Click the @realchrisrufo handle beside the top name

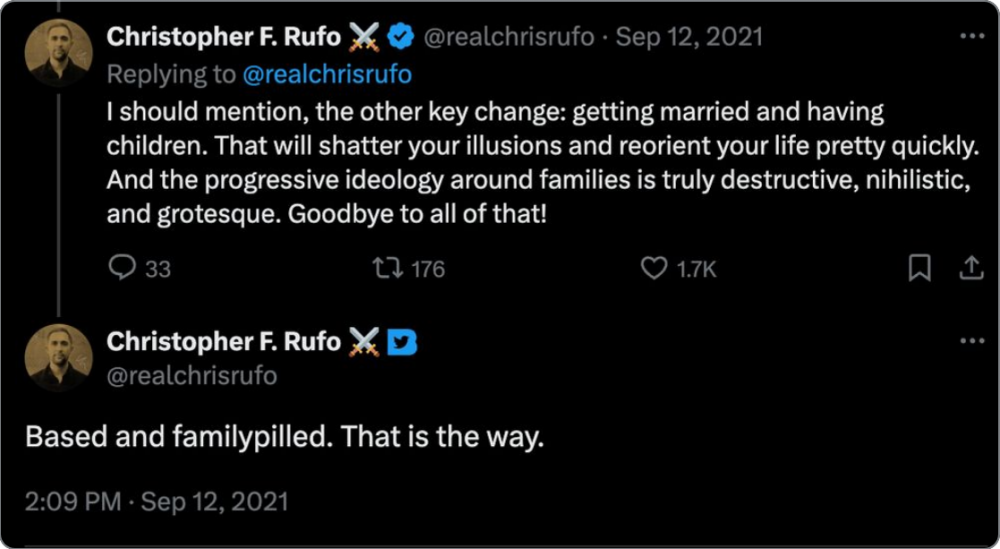click(510, 38)
